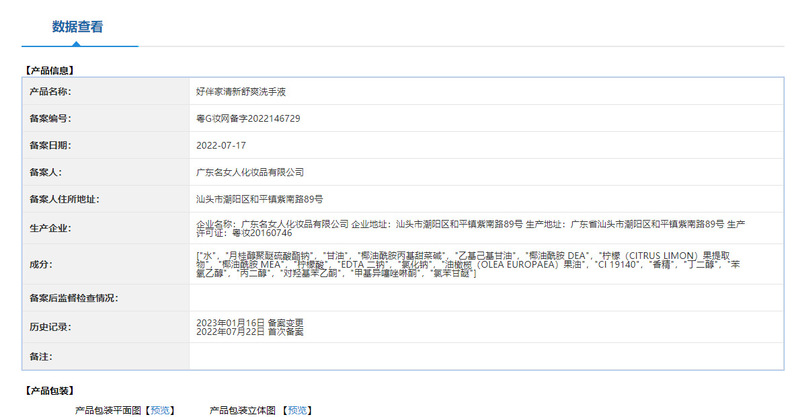The image size is (800, 417).
Task: Click the 备案人住所地址 label
Action: click(64, 199)
